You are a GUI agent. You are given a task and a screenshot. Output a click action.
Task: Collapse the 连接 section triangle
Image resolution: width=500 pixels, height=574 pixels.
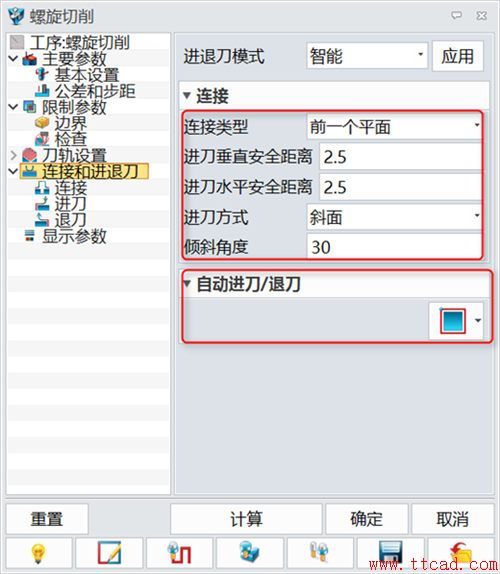click(187, 96)
